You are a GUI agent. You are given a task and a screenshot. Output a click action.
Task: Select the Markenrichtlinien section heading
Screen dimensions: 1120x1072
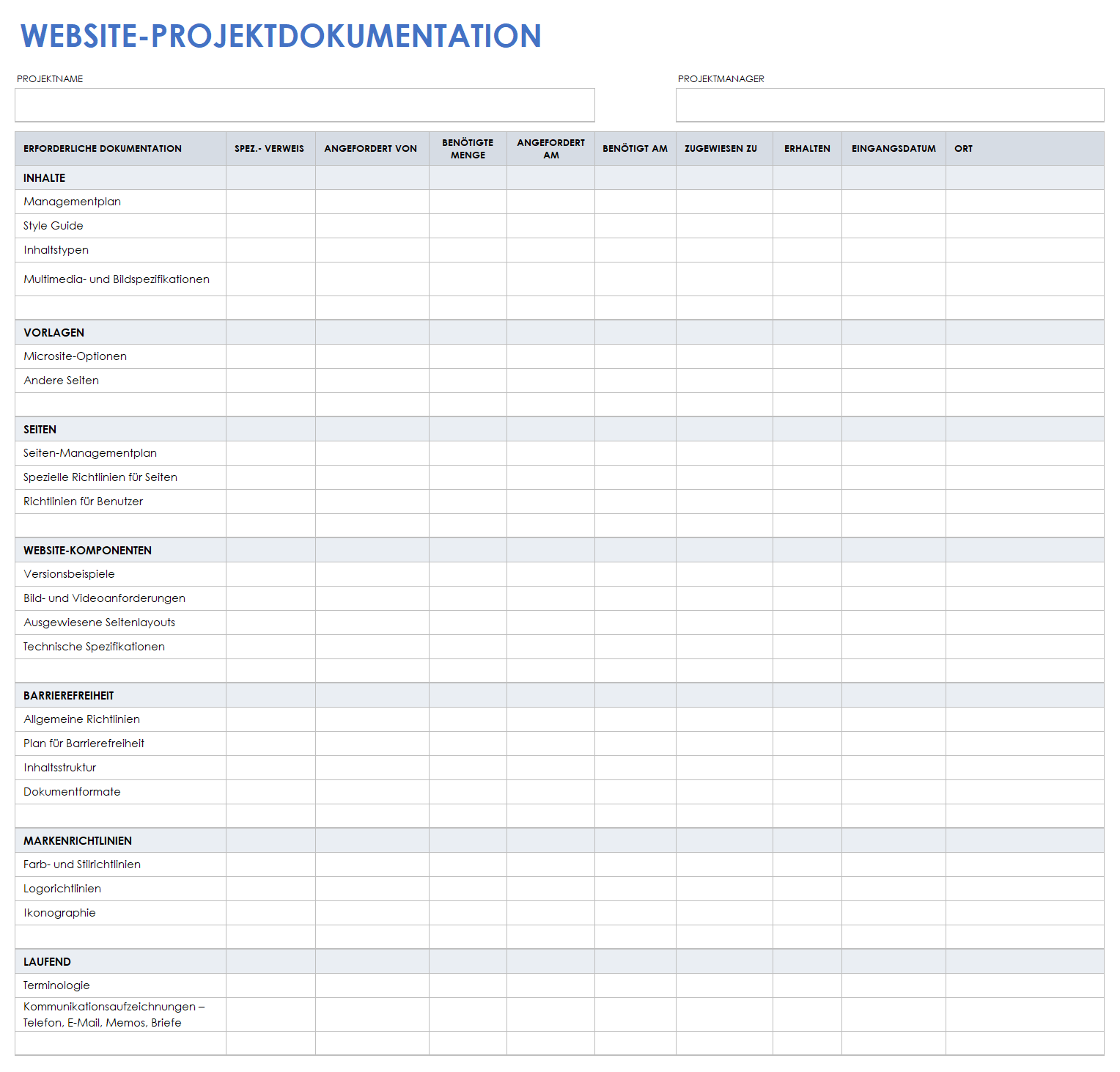(78, 841)
